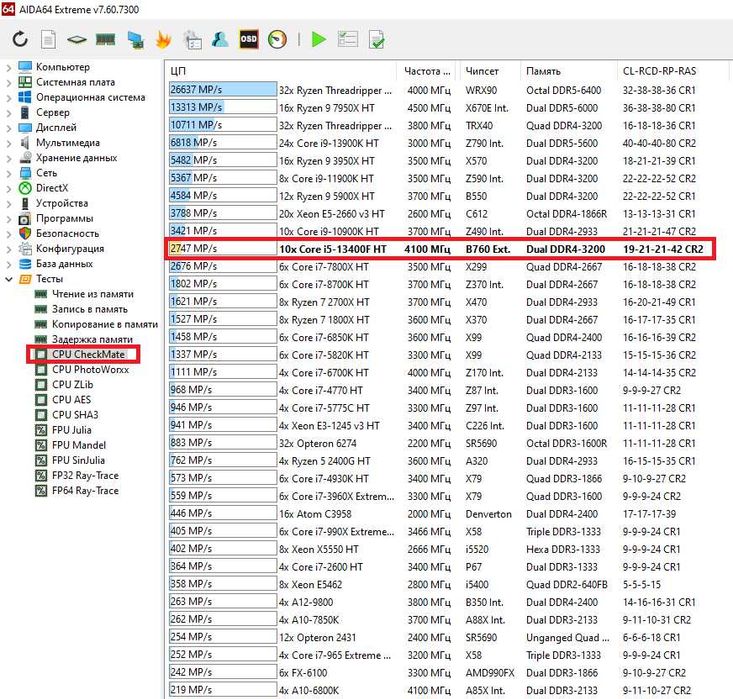Select the CPU ZLib test

(x=72, y=385)
